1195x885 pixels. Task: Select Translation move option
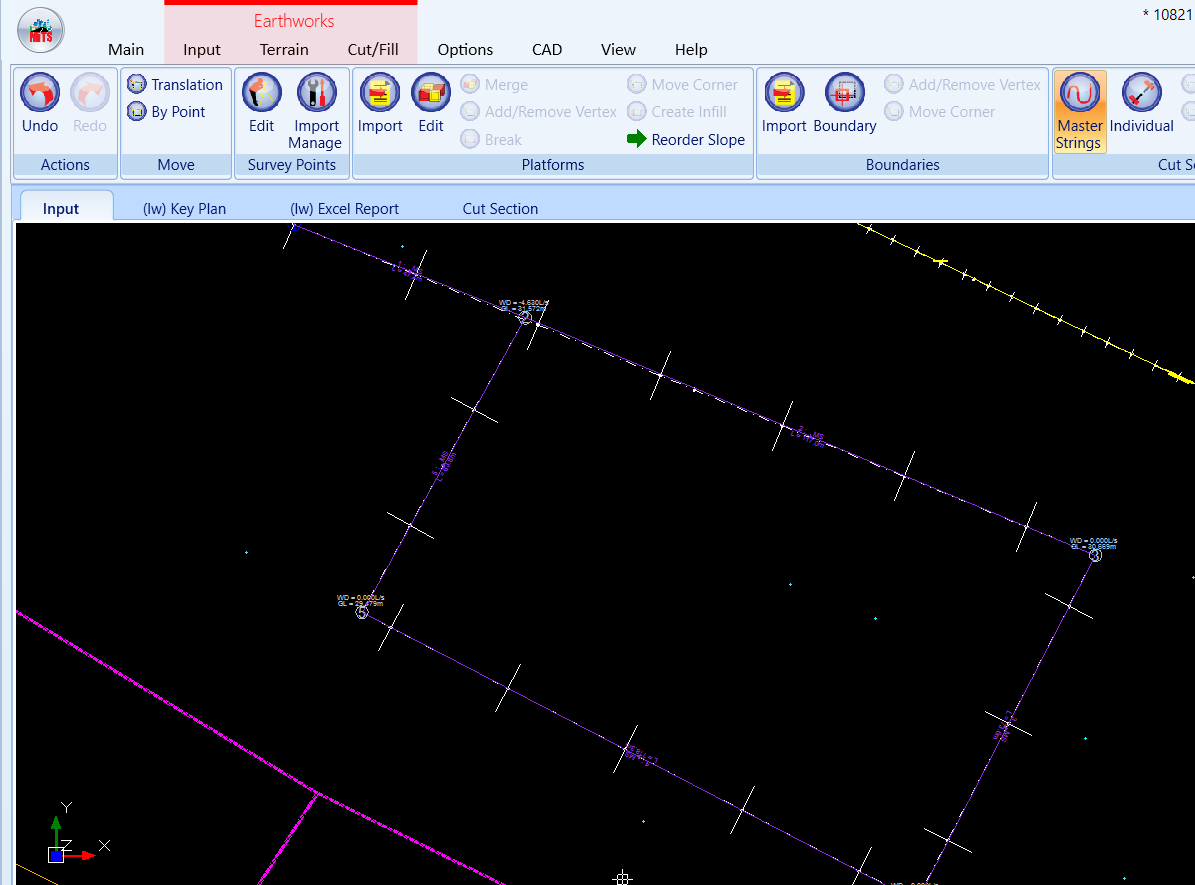coord(175,85)
